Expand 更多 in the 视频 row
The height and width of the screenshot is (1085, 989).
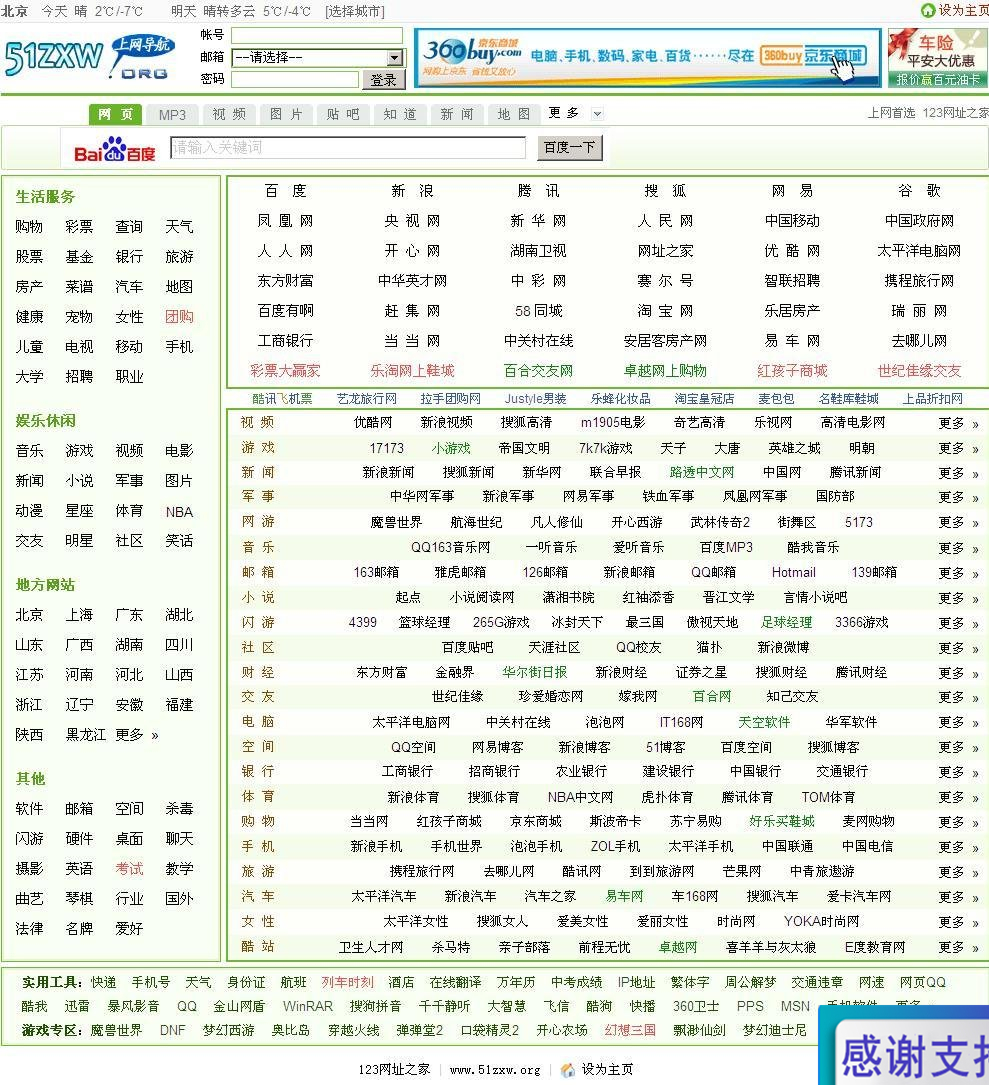[958, 423]
